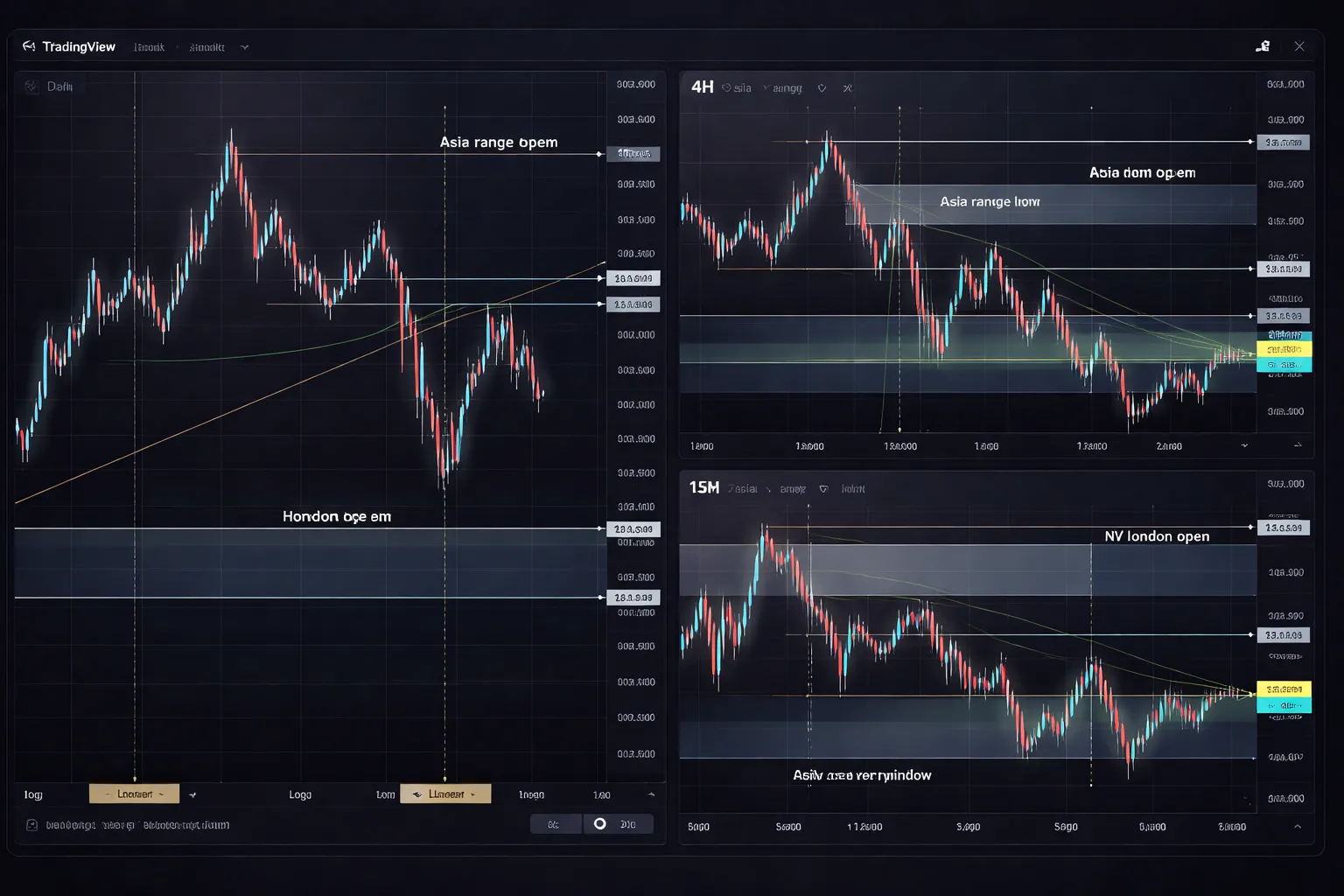
Task: Toggle the round switch in bottom status bar
Action: (x=600, y=823)
